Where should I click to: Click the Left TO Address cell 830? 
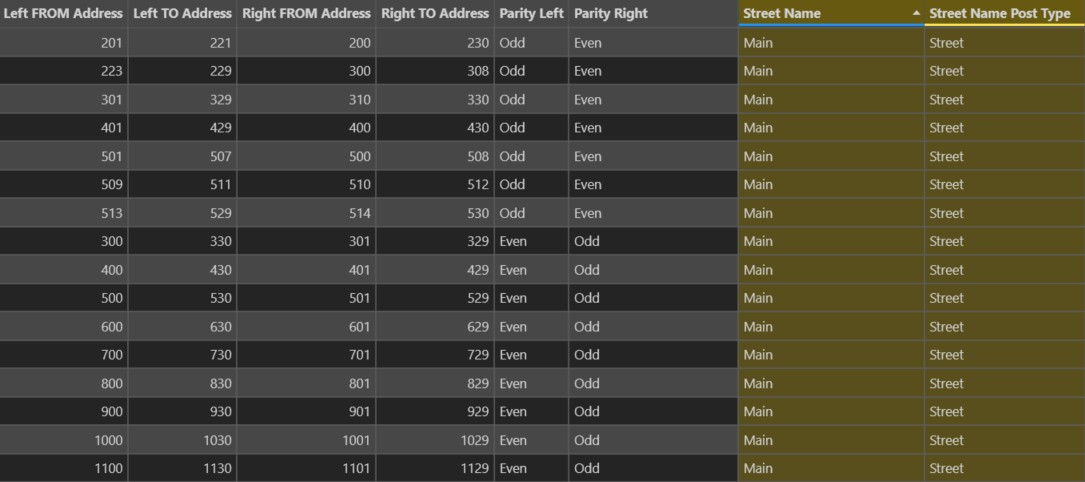[182, 383]
